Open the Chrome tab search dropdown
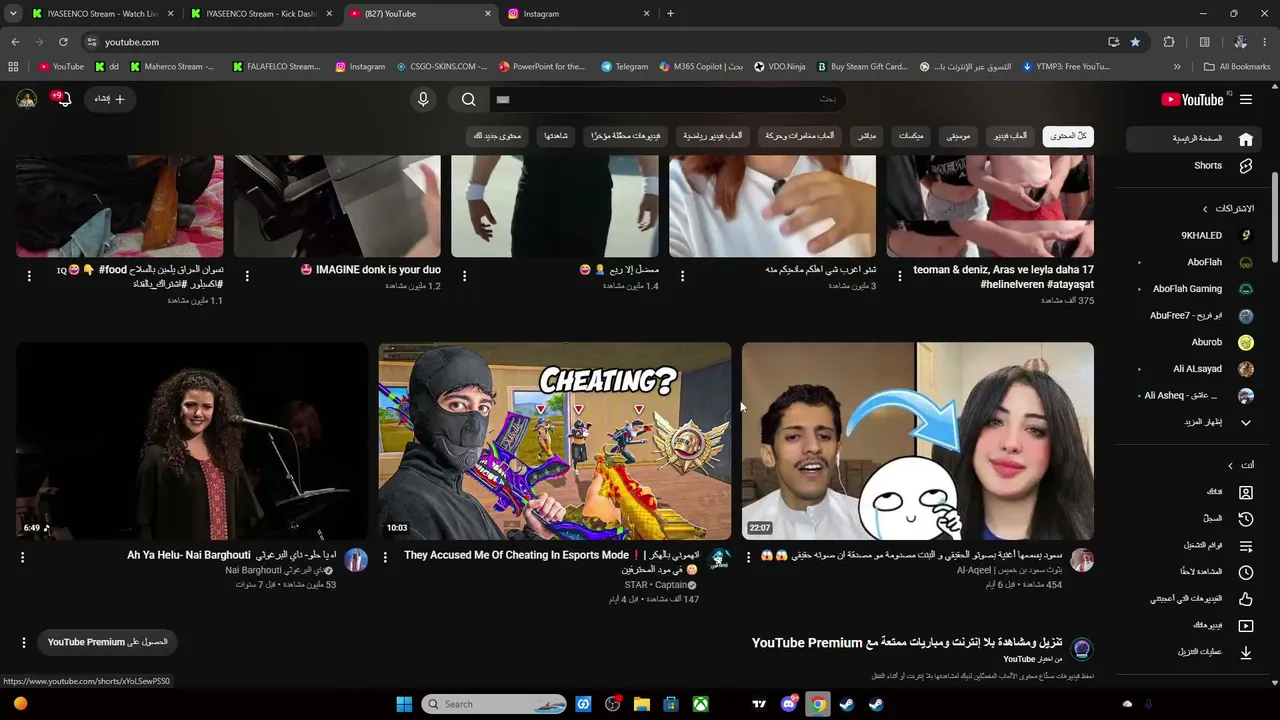Viewport: 1280px width, 720px height. click(x=13, y=14)
